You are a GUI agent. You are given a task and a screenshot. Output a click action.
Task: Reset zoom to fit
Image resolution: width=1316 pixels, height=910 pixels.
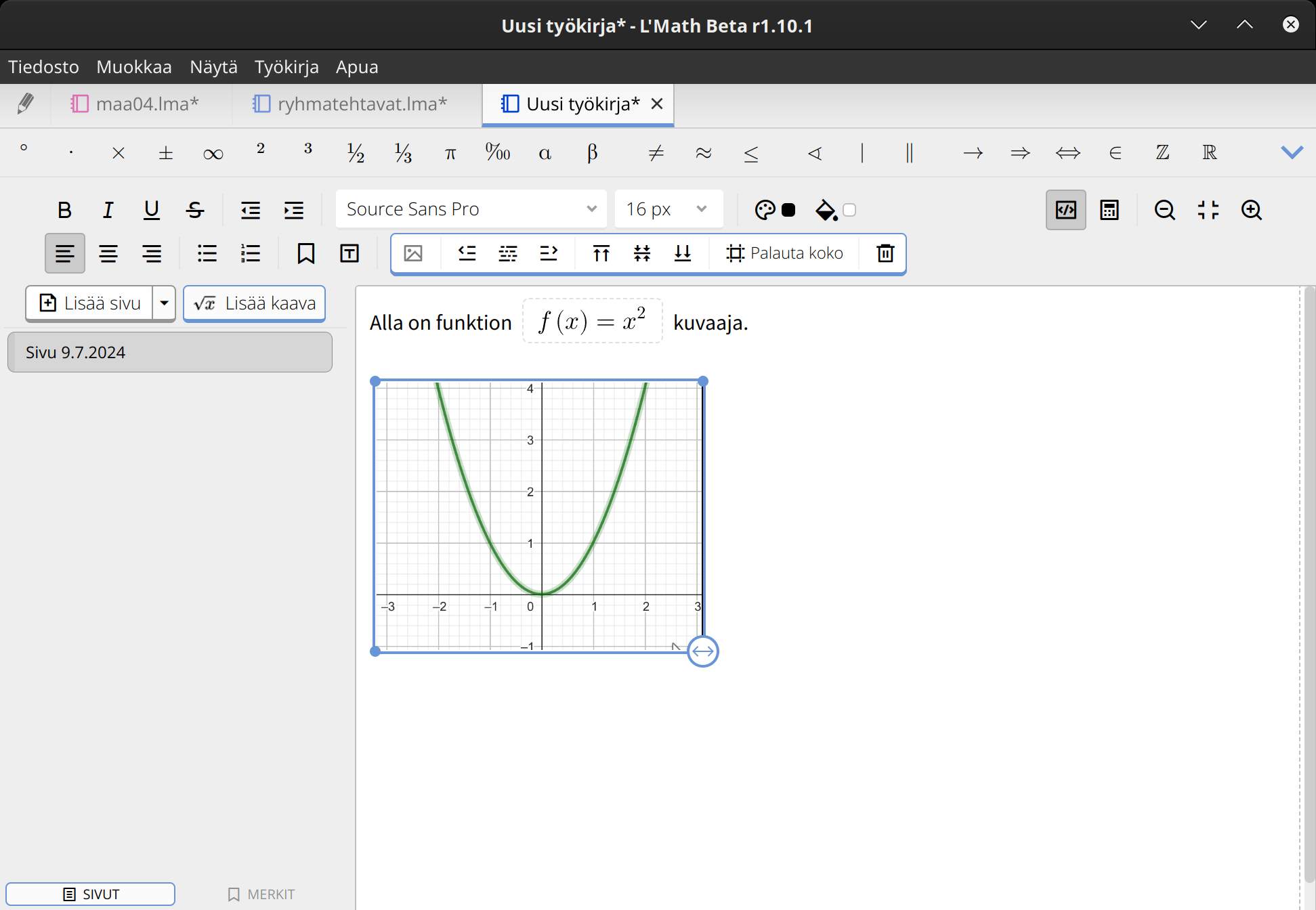click(1208, 210)
